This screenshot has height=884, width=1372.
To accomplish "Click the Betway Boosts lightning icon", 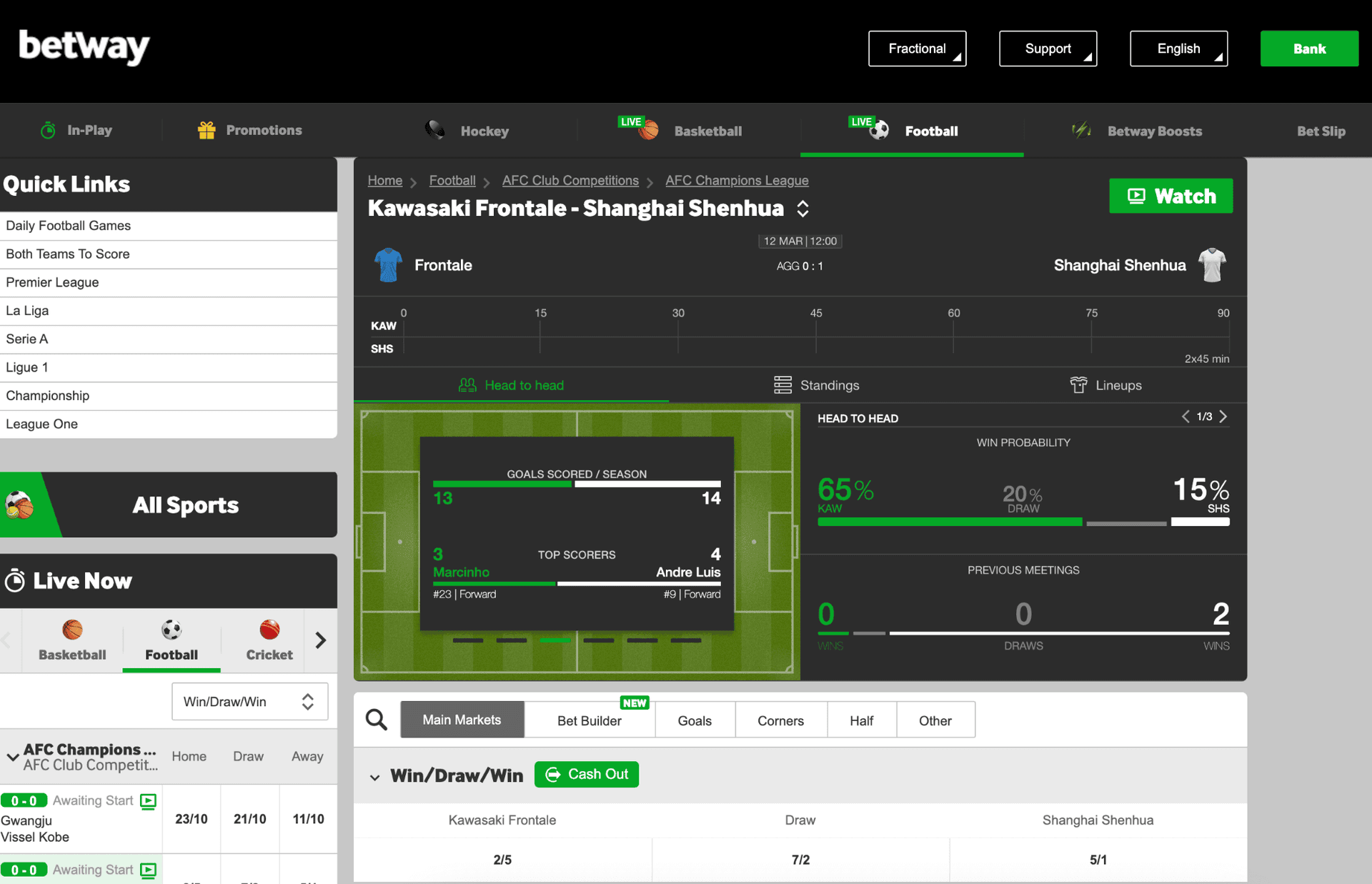I will point(1080,130).
